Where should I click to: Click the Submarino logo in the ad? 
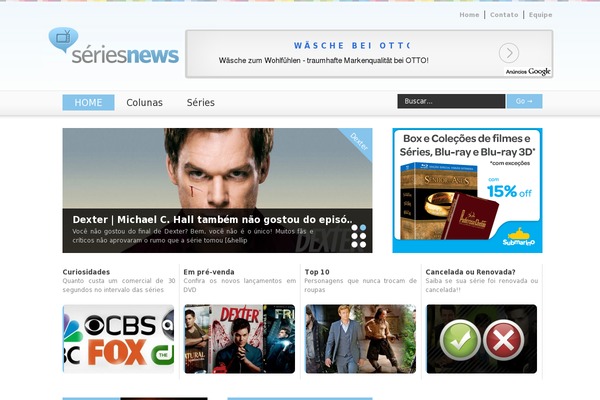click(518, 237)
